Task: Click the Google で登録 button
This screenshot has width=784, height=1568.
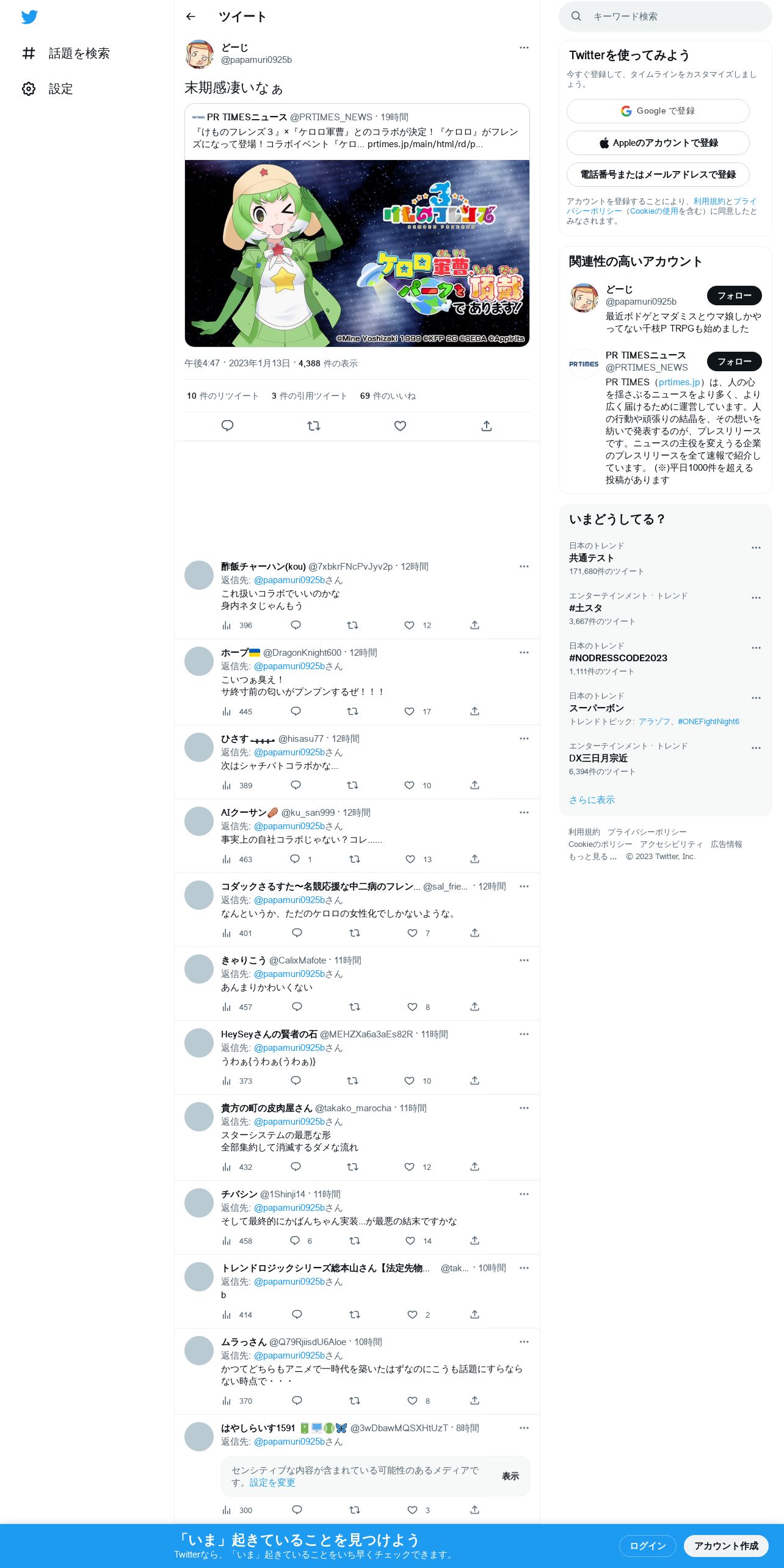Action: (658, 111)
